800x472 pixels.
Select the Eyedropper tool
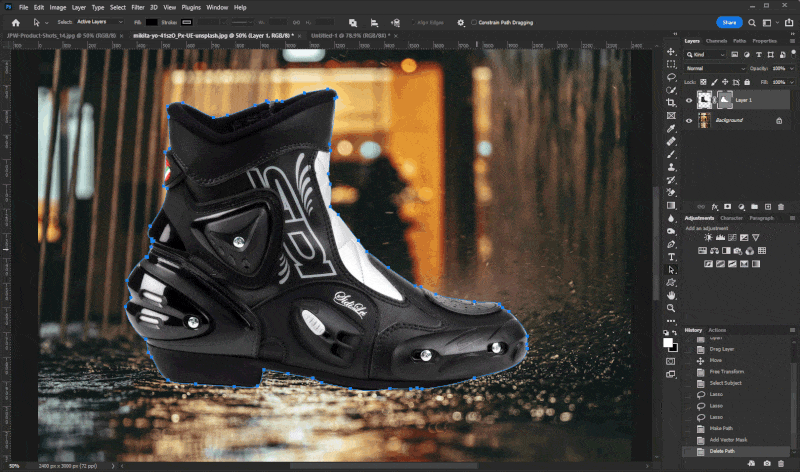click(671, 129)
